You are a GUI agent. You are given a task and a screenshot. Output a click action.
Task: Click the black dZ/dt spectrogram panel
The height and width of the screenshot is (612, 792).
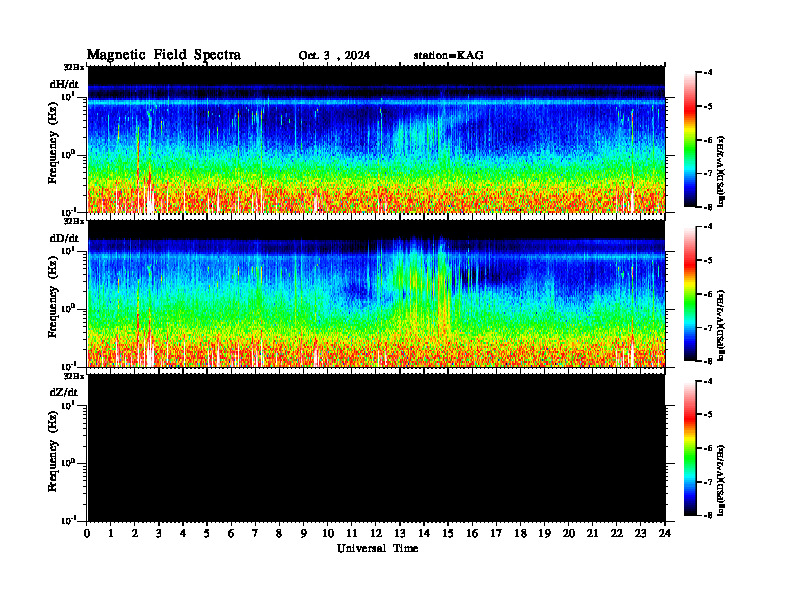pos(376,448)
